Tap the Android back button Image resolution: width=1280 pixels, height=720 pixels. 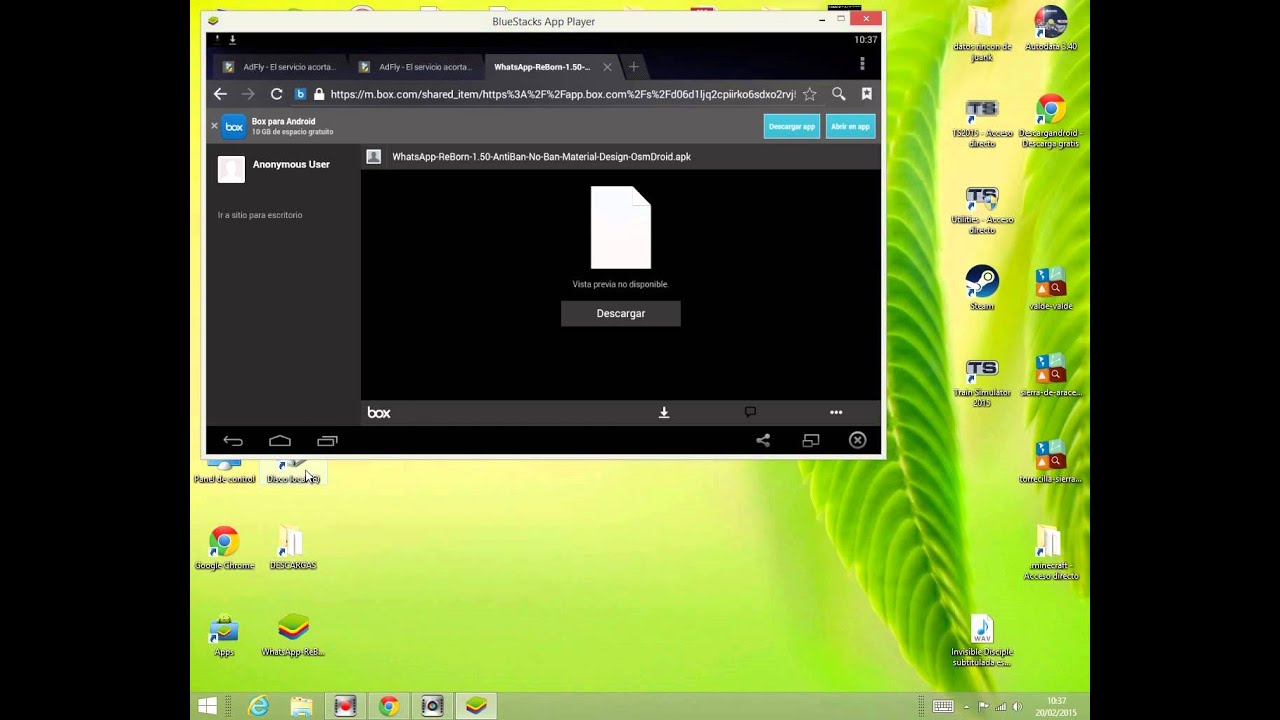233,440
